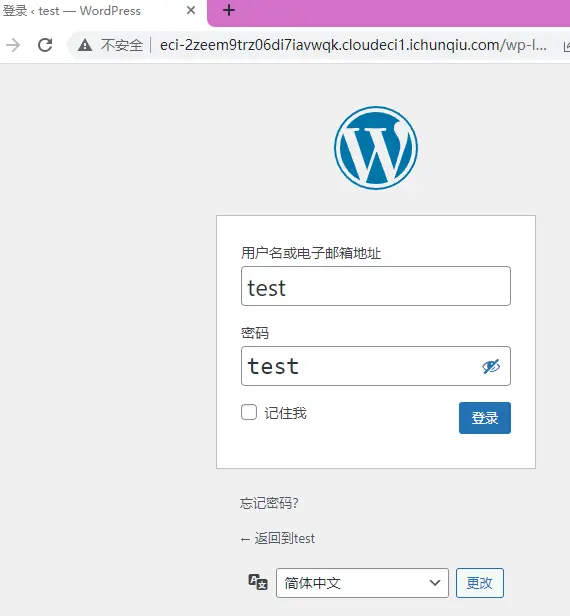Open a new browser tab with plus icon
The height and width of the screenshot is (616, 570).
(x=229, y=10)
